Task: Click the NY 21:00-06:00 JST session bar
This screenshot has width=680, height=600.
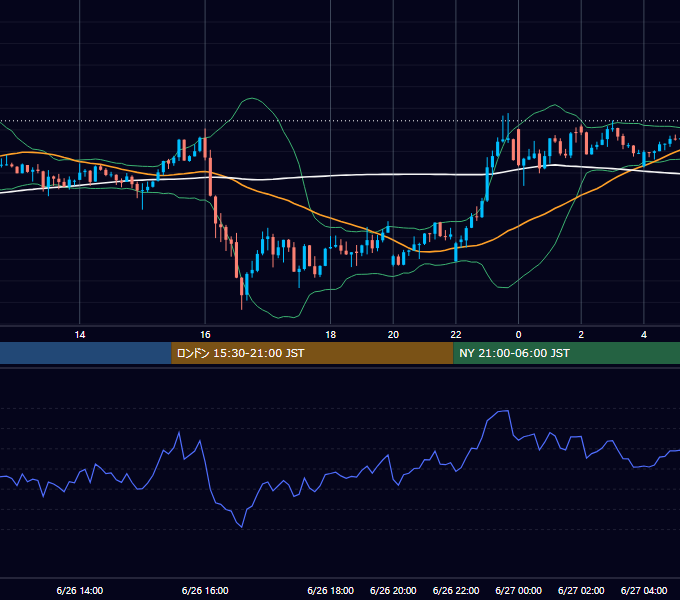Action: click(566, 353)
